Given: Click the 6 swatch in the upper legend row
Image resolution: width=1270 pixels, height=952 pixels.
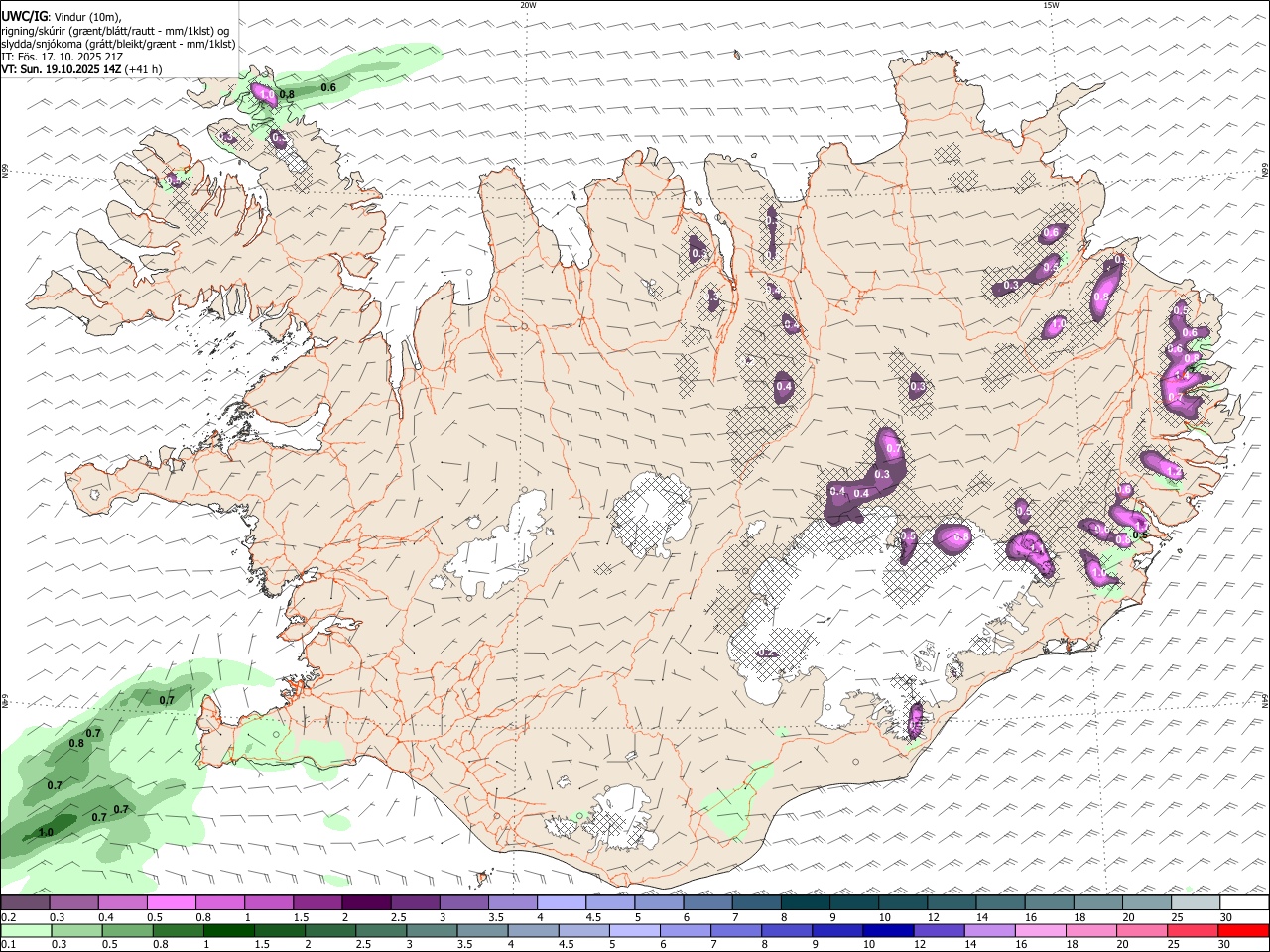Looking at the screenshot, I should click(707, 903).
